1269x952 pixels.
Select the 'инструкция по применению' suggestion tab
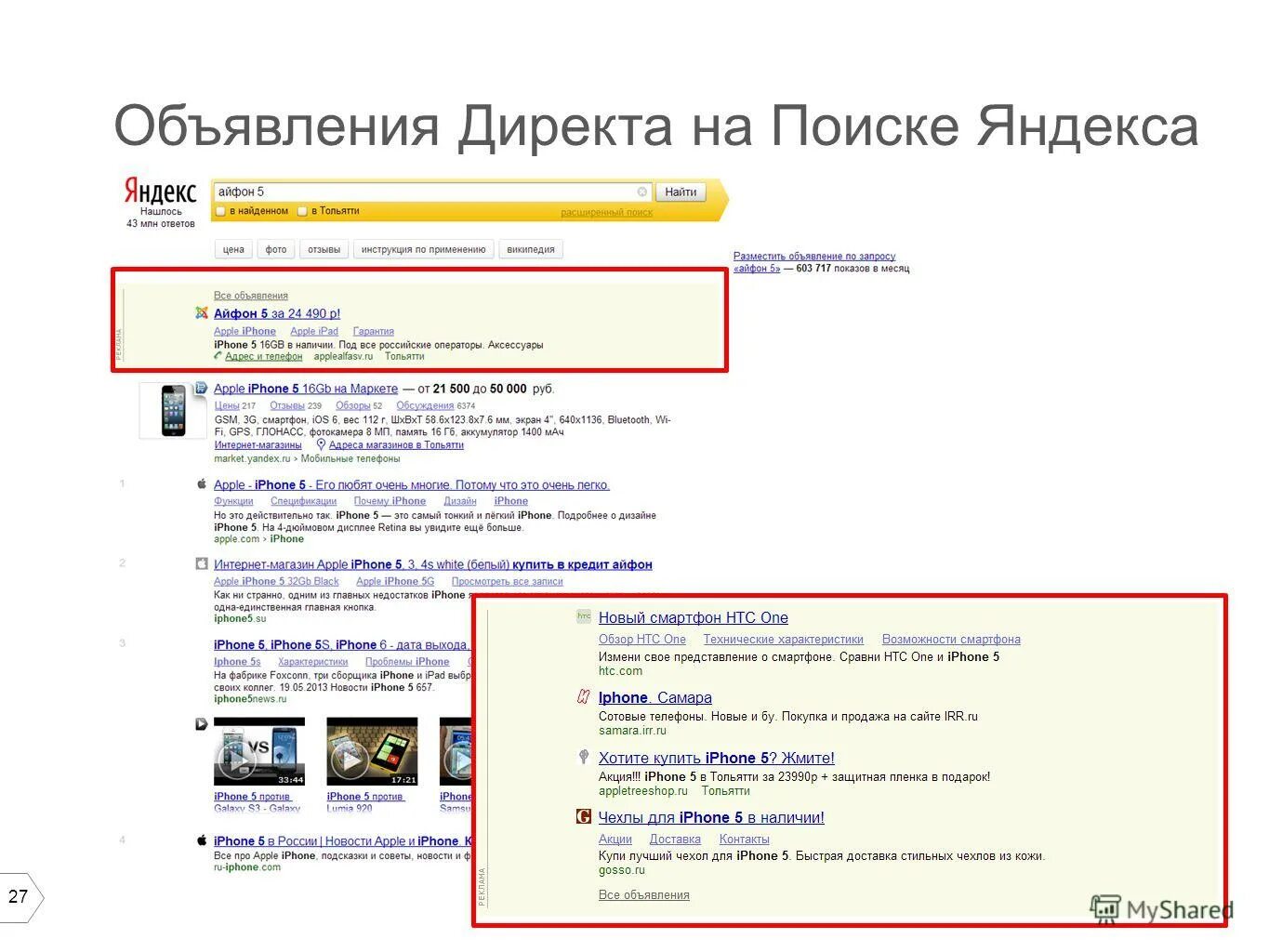click(x=423, y=249)
